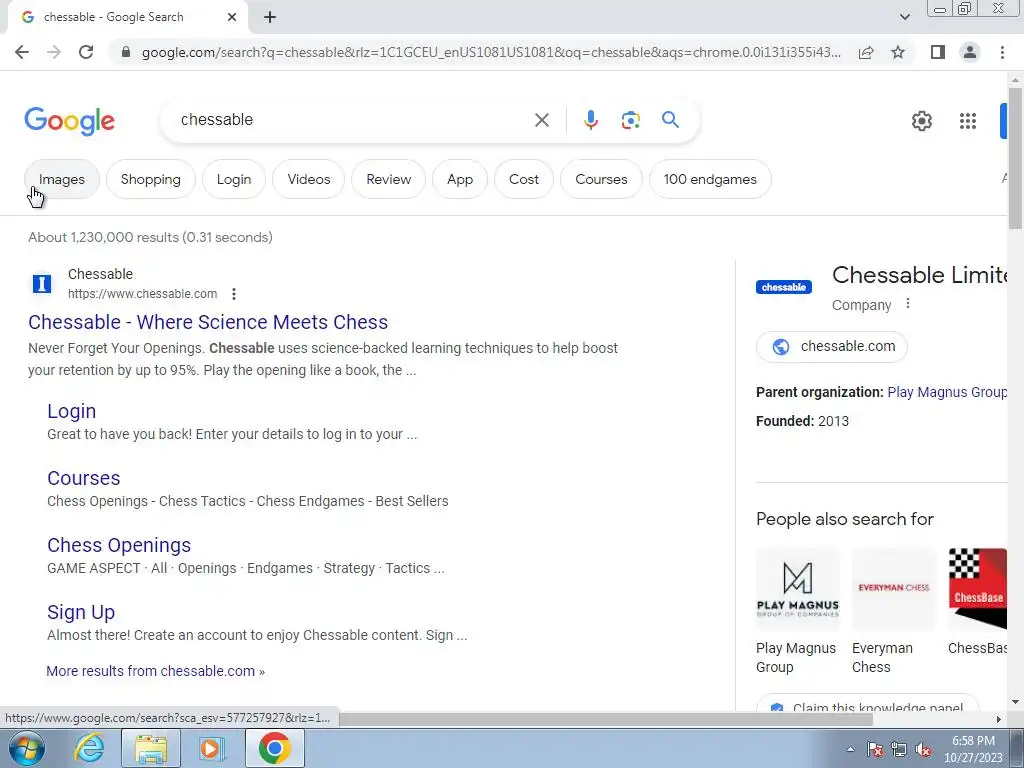Open Chrome three-dot menu
Viewport: 1024px width, 768px height.
(1002, 52)
